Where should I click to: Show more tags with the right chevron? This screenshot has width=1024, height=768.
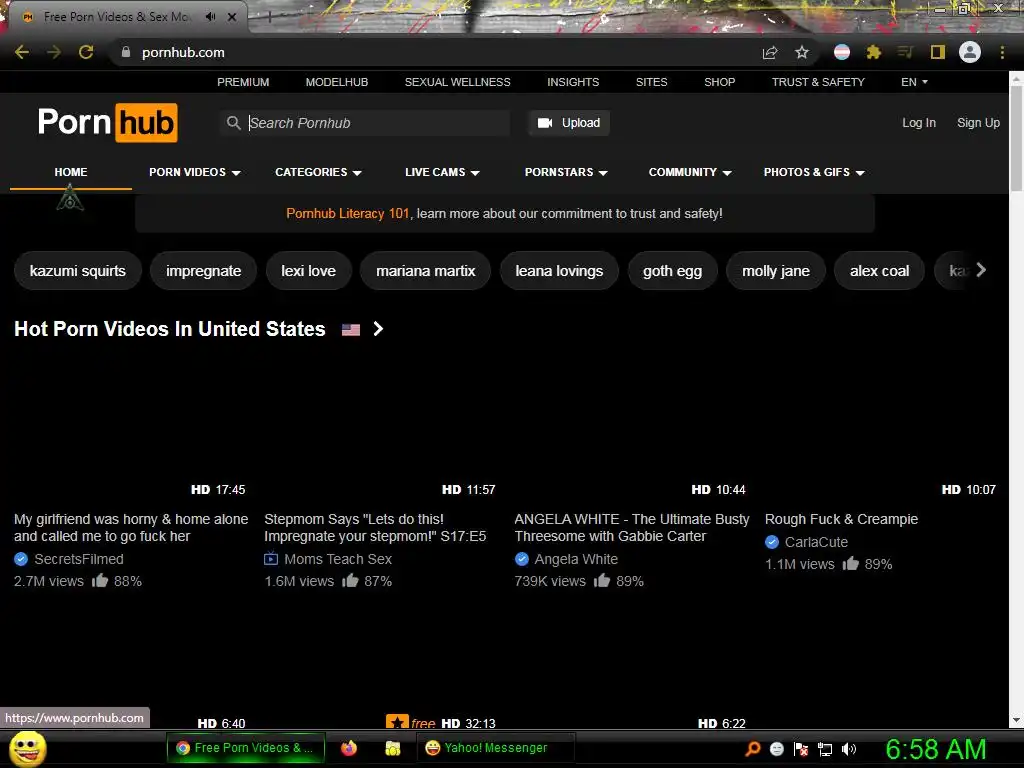(980, 270)
